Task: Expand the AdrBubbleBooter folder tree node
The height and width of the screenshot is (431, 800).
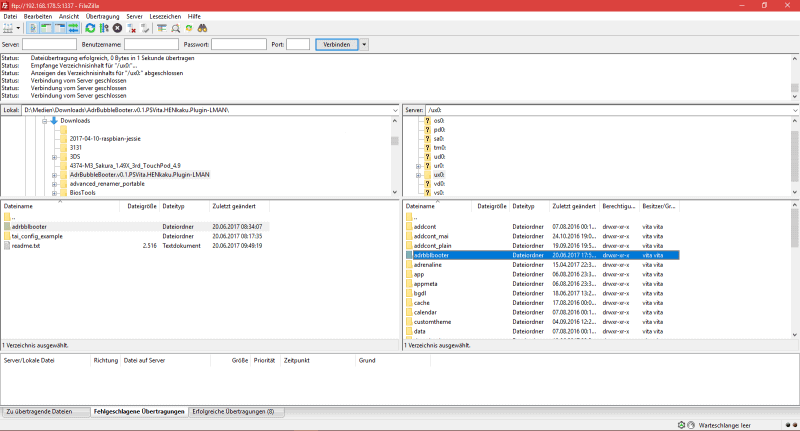Action: coord(55,175)
